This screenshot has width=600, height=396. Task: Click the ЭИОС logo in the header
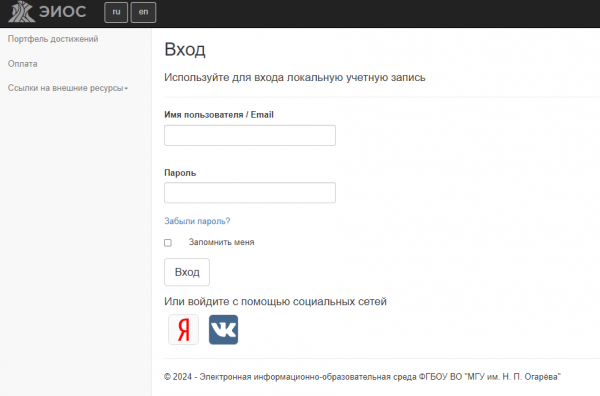(47, 11)
